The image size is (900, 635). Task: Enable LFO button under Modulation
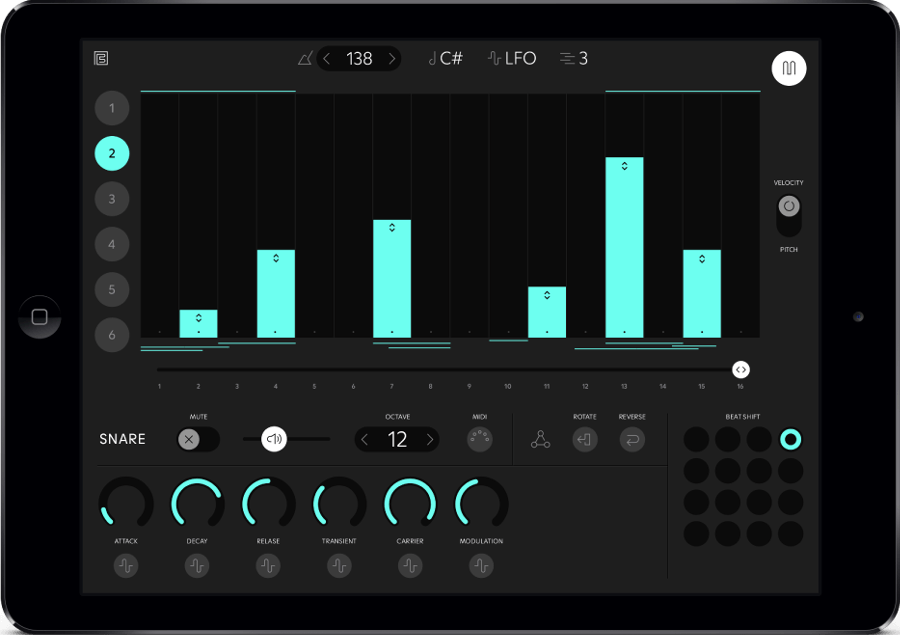[x=481, y=566]
